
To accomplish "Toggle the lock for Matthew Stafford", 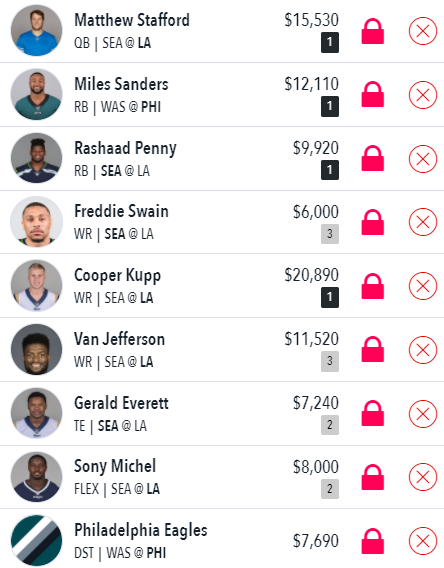I will (373, 32).
